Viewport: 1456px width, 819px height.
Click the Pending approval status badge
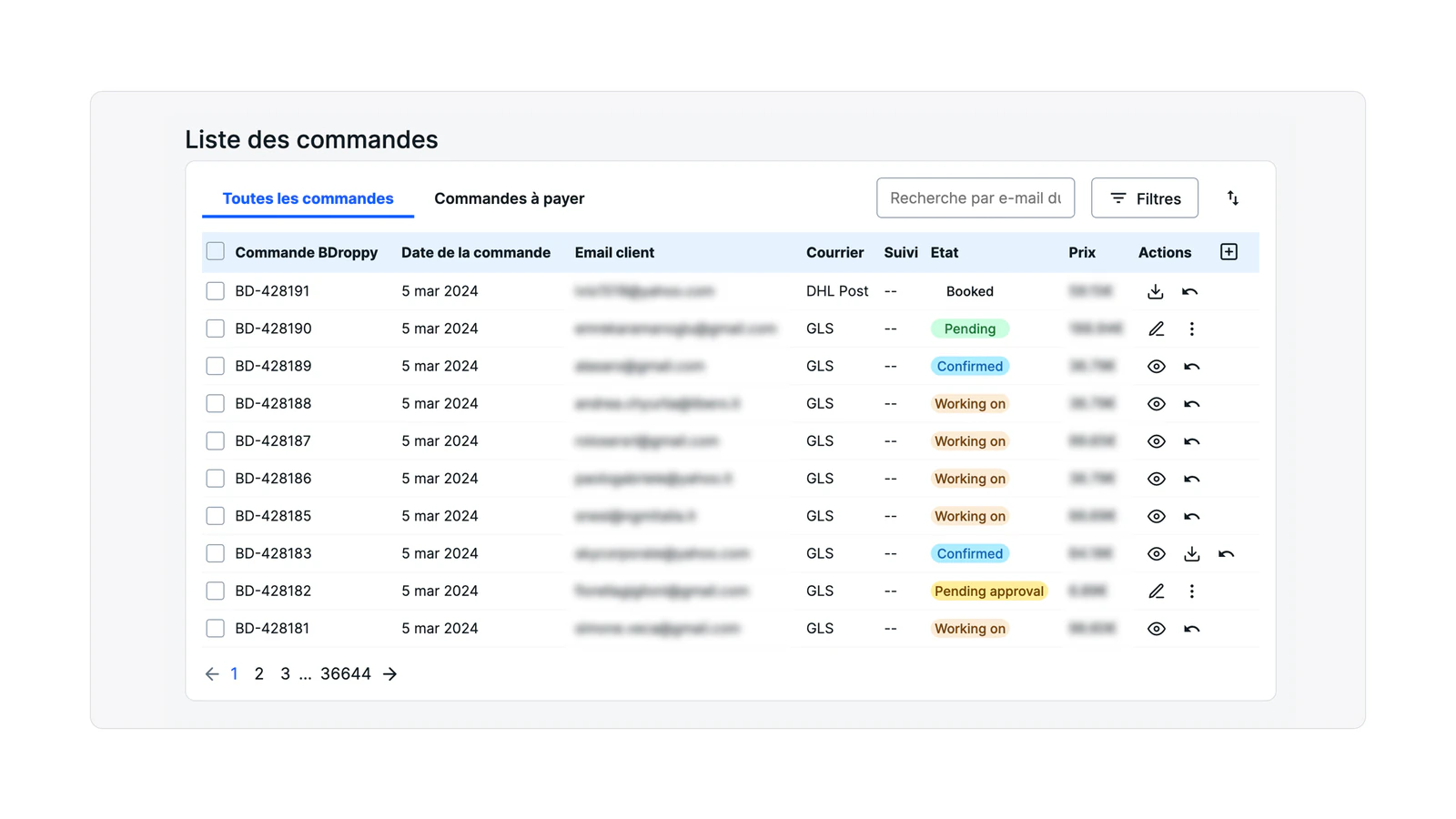pos(989,591)
